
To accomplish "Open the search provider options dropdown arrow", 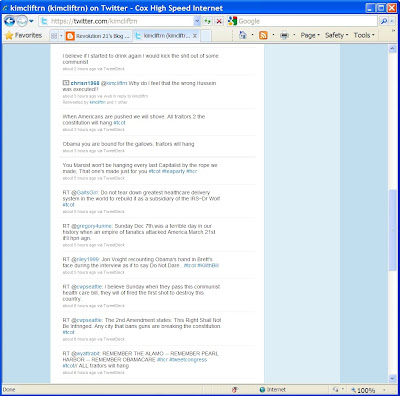I will coord(392,21).
